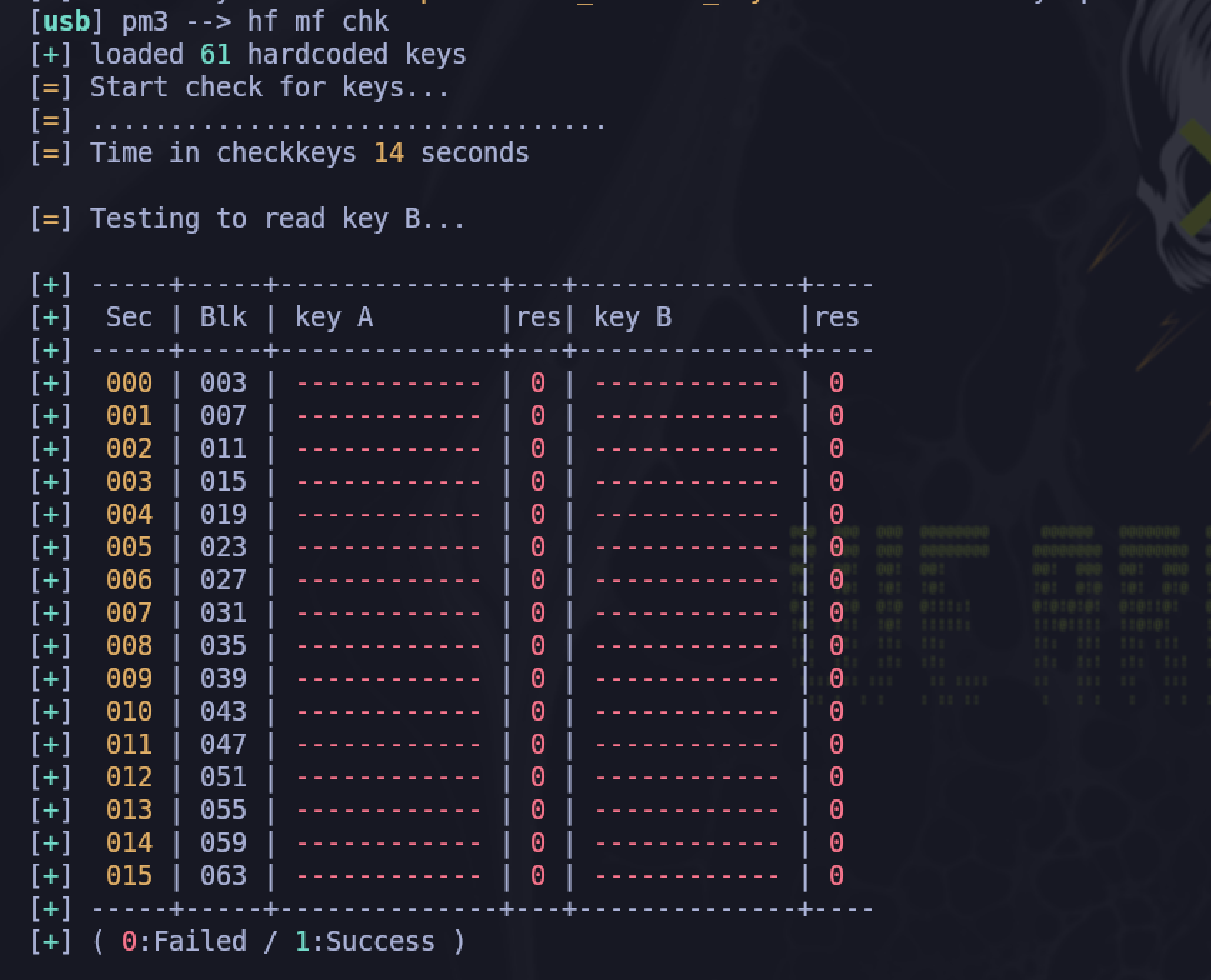The height and width of the screenshot is (980, 1211).
Task: Click the "Blk" column header
Action: (224, 317)
